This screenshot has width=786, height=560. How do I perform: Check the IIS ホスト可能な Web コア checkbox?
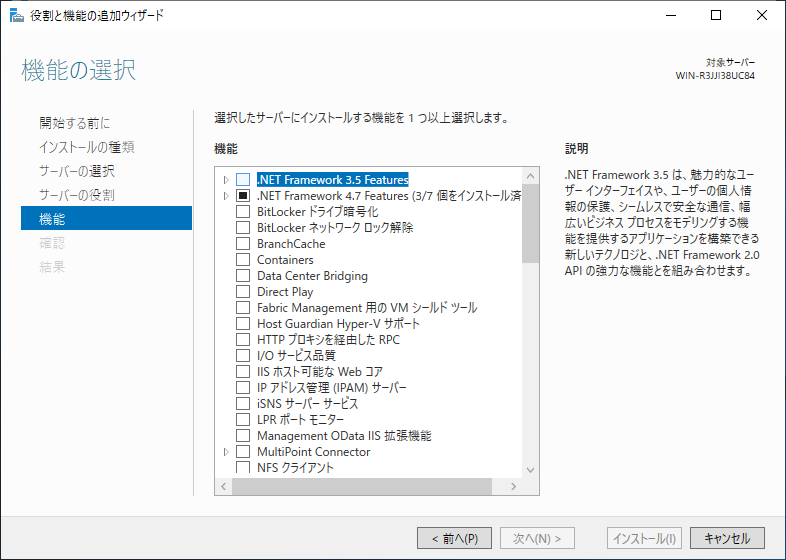click(x=243, y=371)
